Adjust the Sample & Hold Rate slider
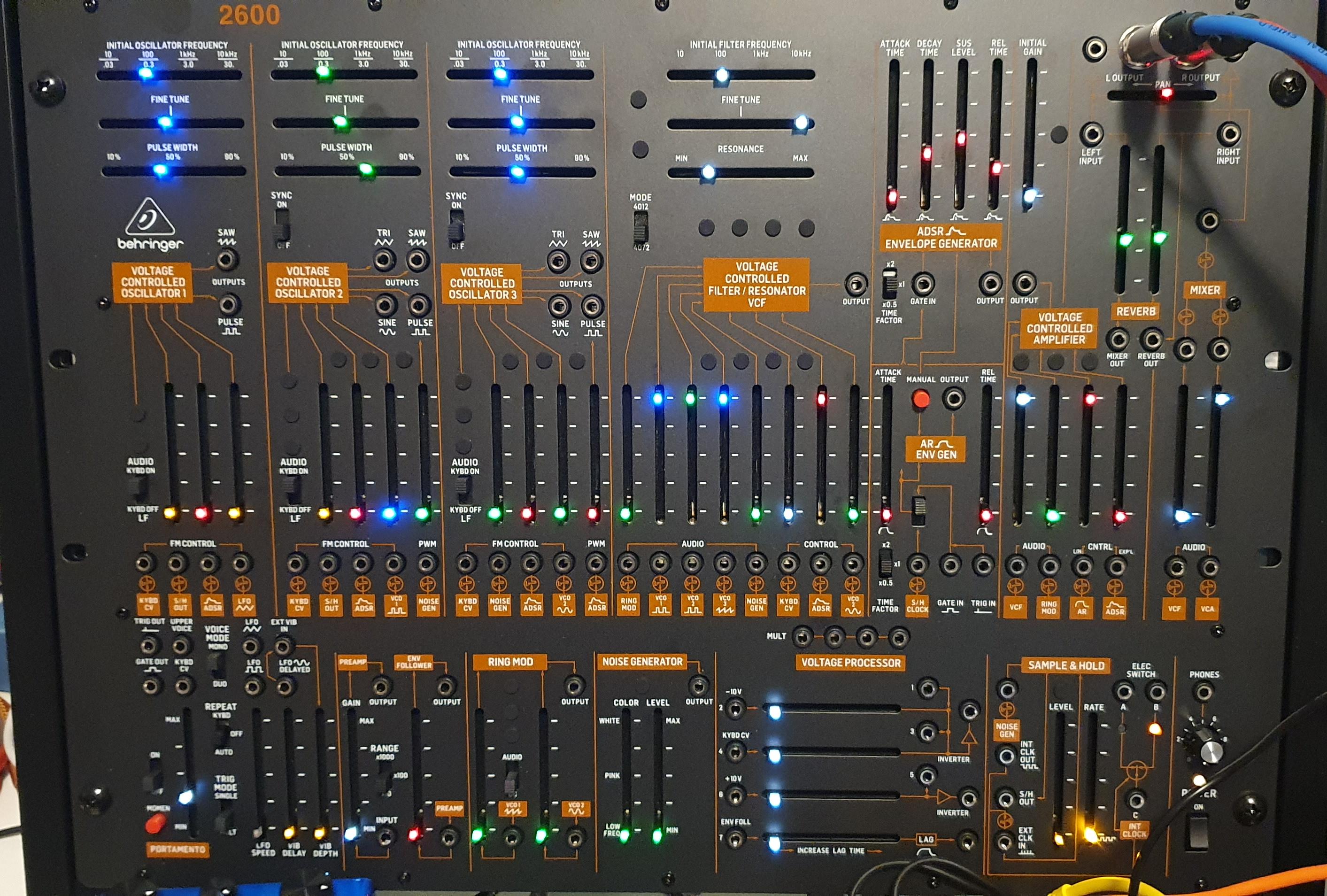This screenshot has width=1327, height=896. (x=1091, y=834)
